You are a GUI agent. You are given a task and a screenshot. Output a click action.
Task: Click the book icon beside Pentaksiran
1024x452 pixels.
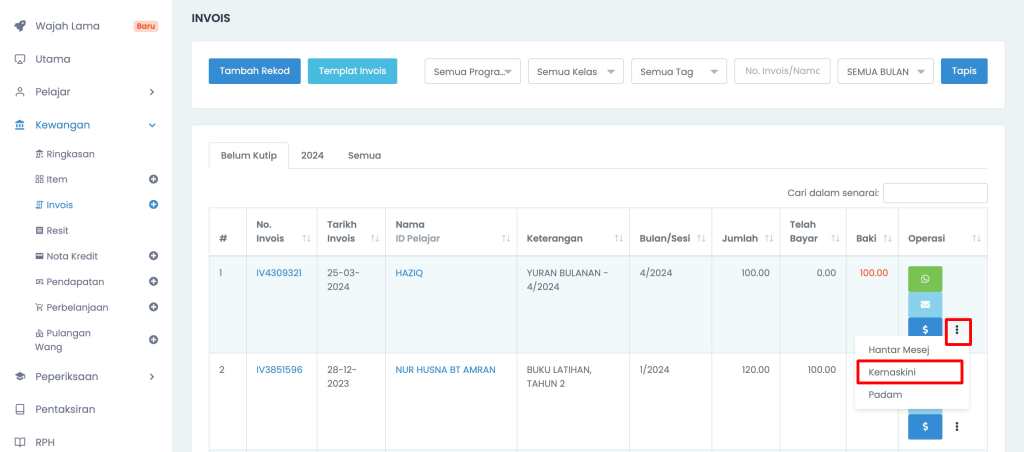tap(20, 410)
